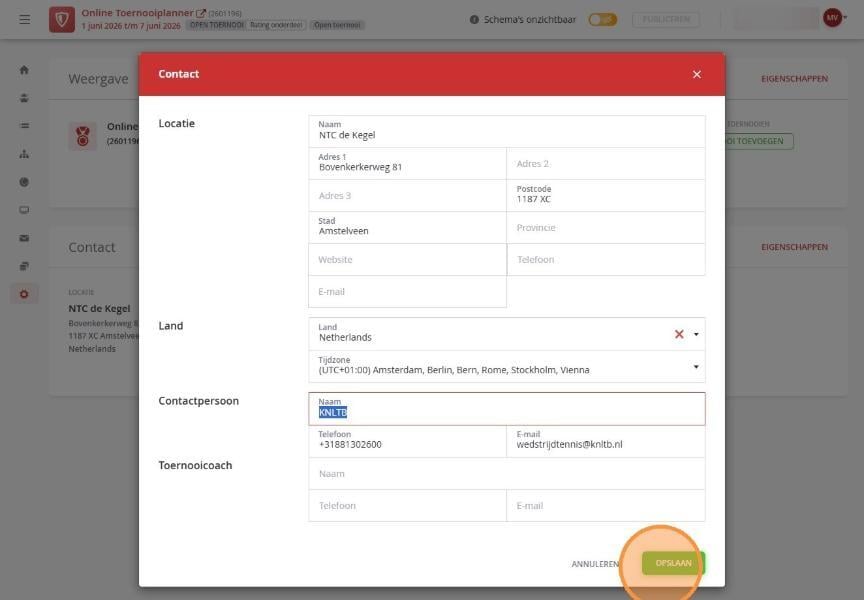Expand the Land dropdown arrow
The width and height of the screenshot is (864, 600).
(696, 334)
